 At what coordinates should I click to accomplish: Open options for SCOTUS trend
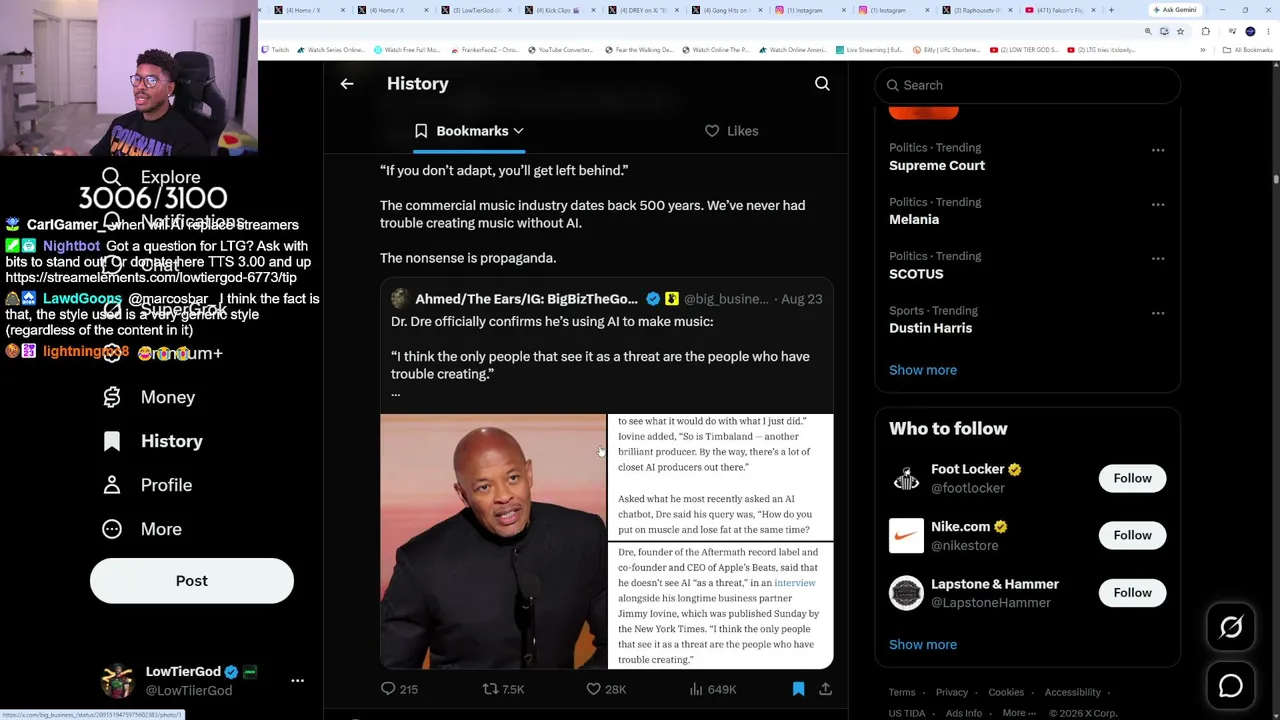coord(1158,258)
